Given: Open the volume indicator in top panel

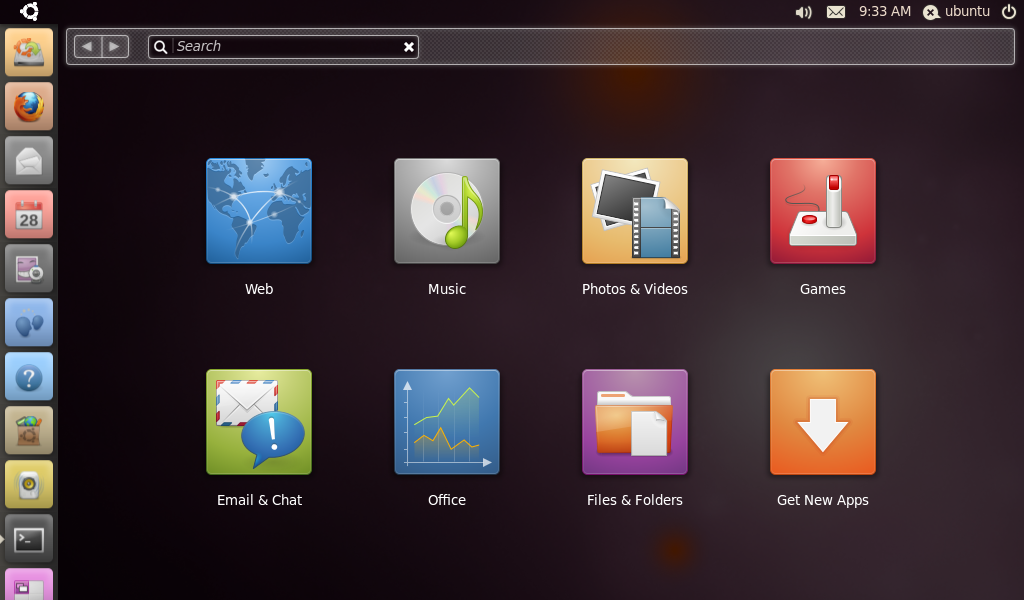Looking at the screenshot, I should click(803, 12).
